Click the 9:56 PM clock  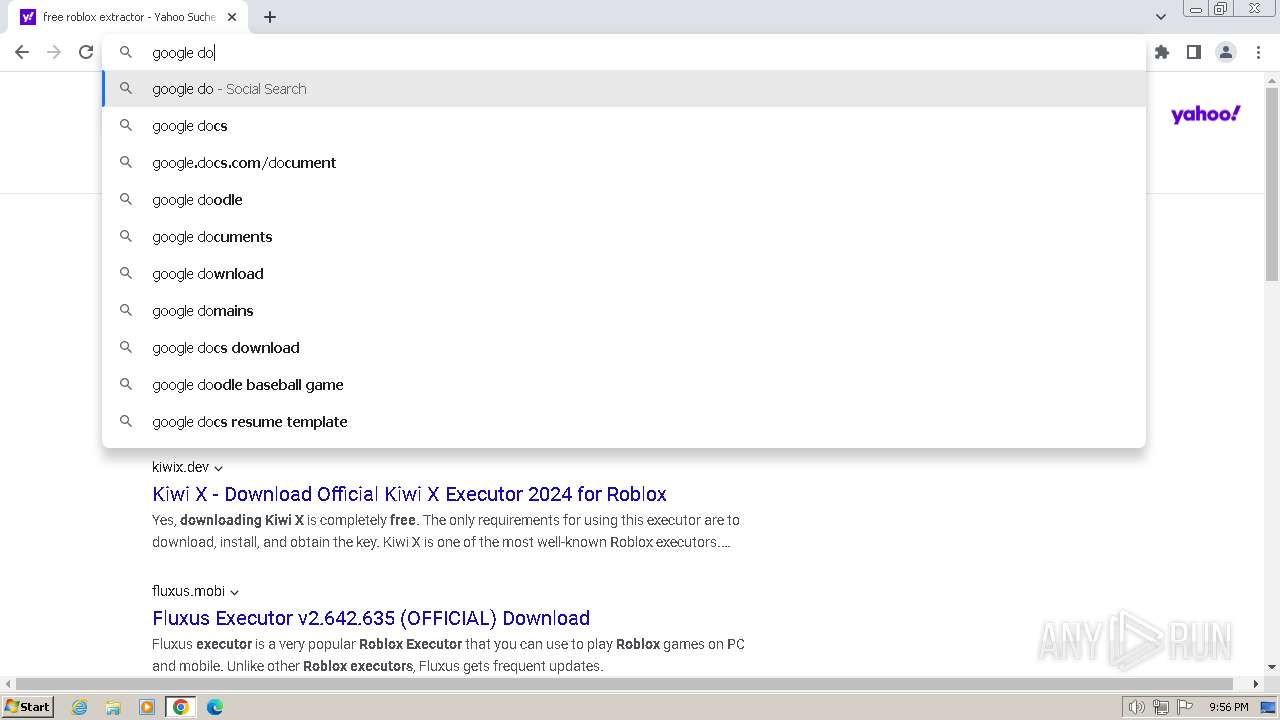click(1229, 707)
